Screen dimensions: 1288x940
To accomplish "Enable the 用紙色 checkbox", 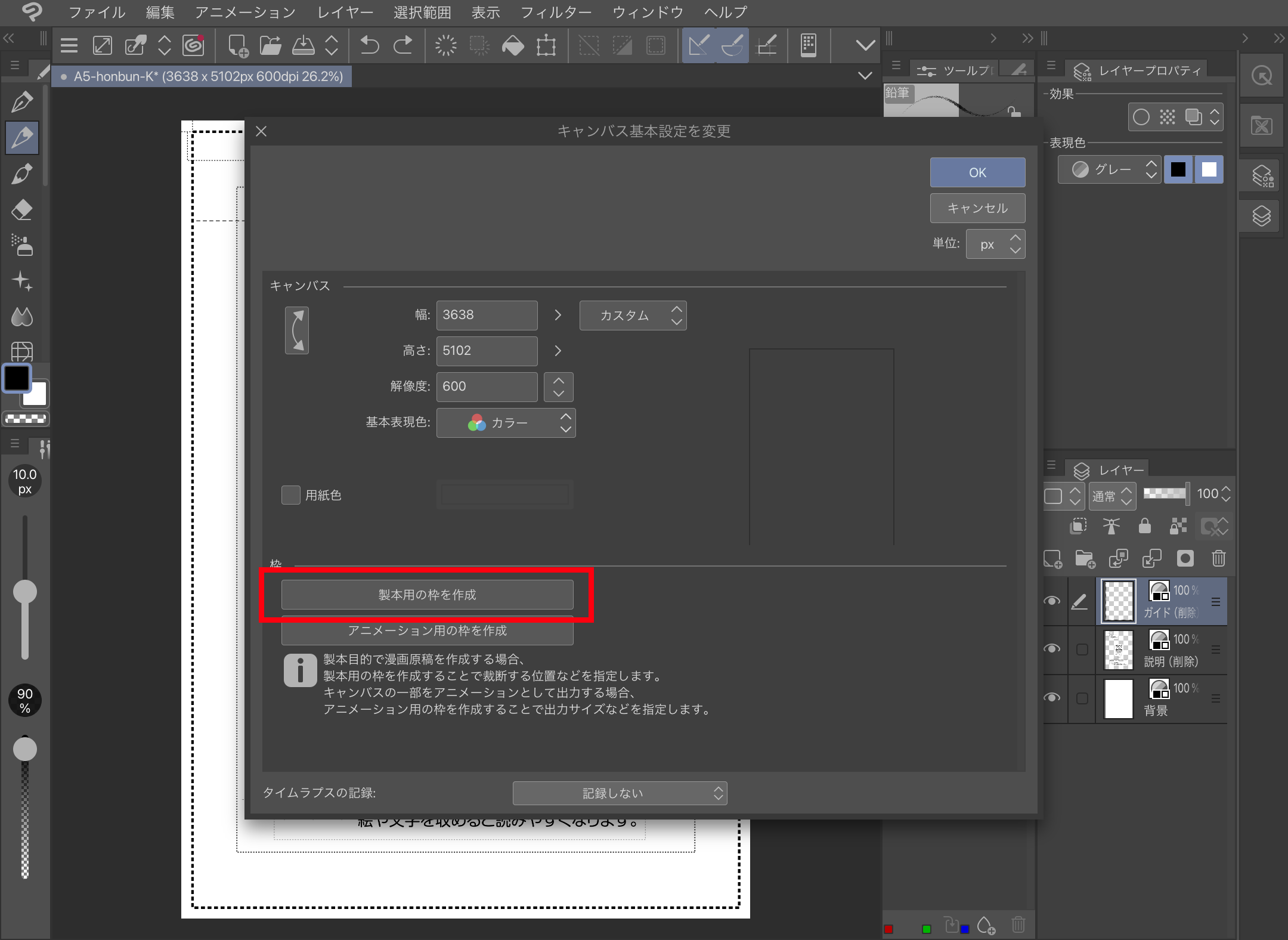I will (x=291, y=495).
